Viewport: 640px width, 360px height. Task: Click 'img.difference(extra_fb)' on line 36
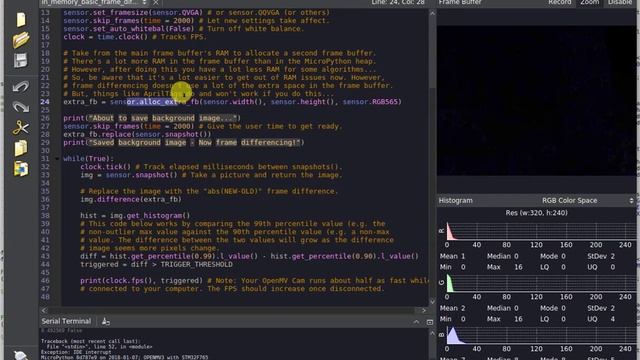pyautogui.click(x=131, y=199)
